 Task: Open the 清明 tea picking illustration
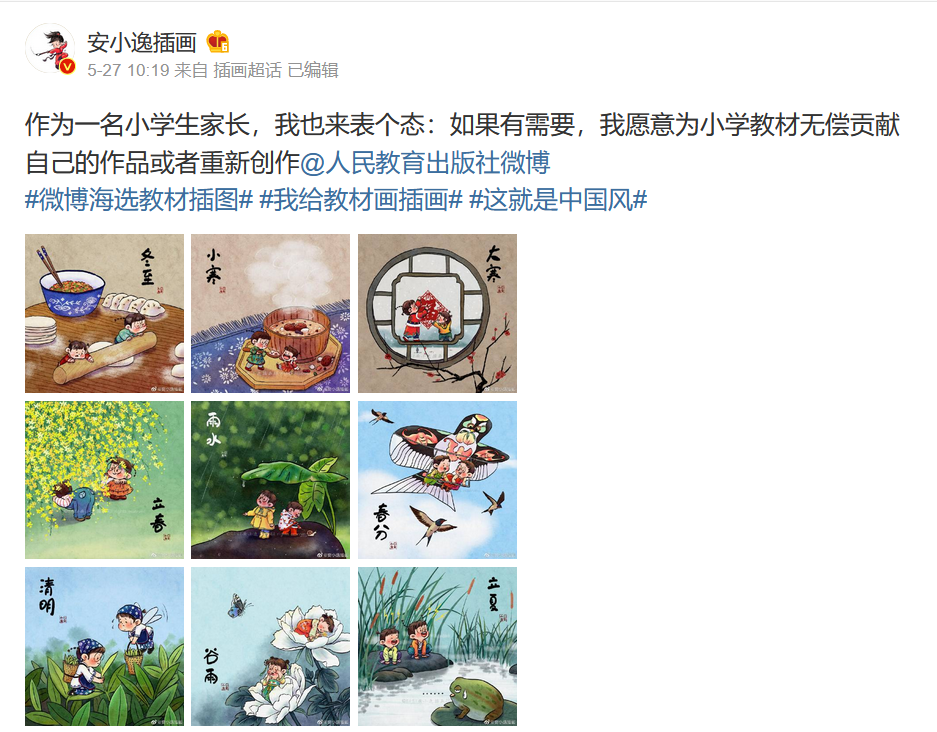click(x=105, y=647)
